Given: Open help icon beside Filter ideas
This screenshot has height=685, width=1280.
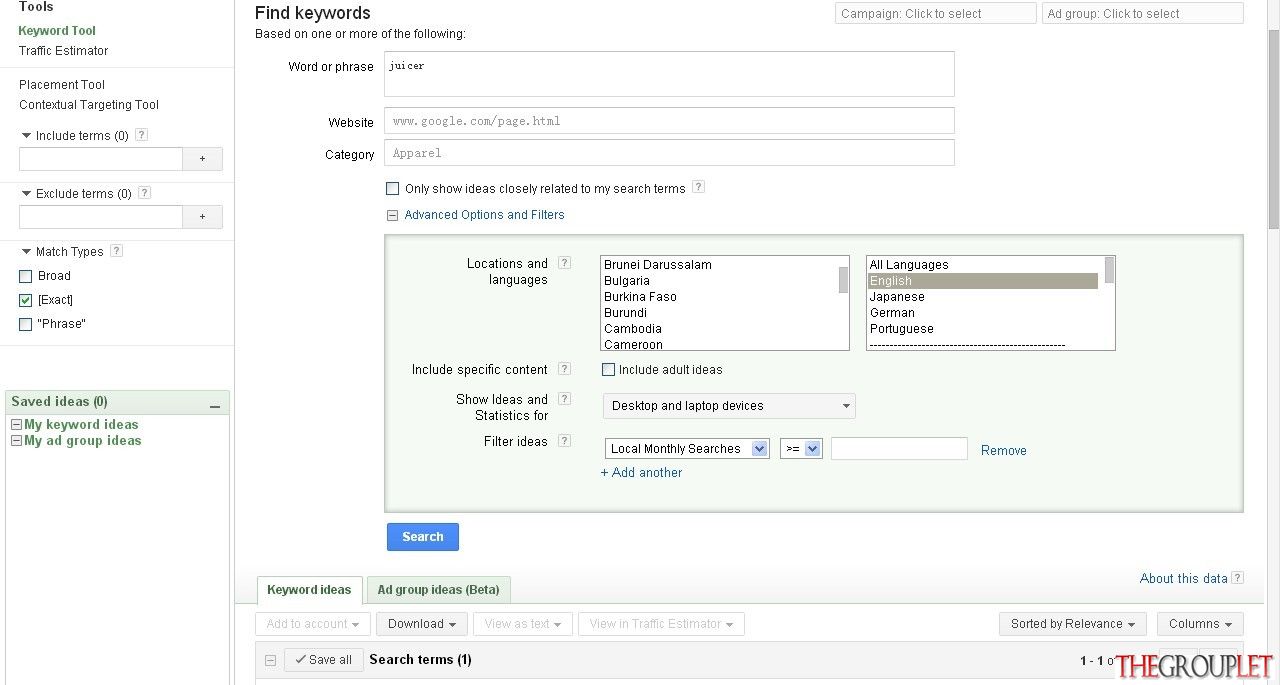Looking at the screenshot, I should pos(564,441).
